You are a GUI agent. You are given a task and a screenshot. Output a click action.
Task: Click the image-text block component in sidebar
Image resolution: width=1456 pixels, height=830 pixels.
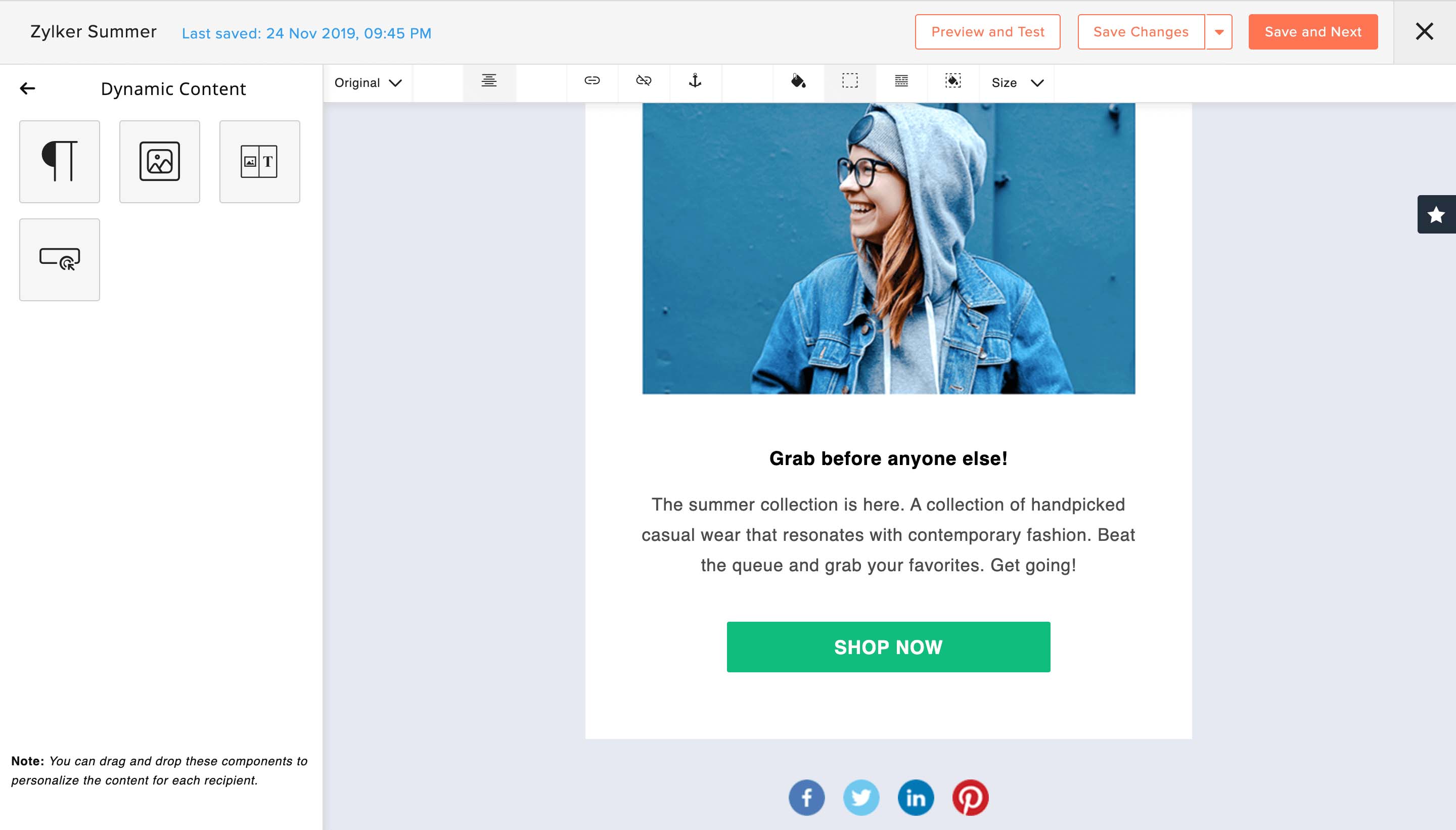[x=258, y=161]
